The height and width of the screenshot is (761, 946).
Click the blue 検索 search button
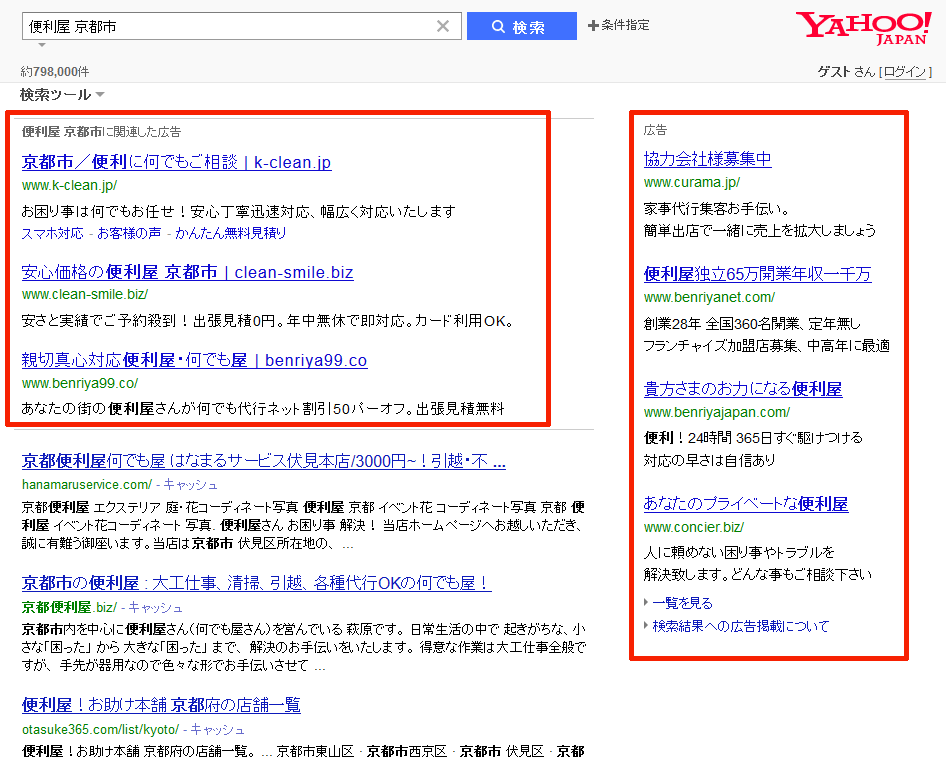coord(521,27)
